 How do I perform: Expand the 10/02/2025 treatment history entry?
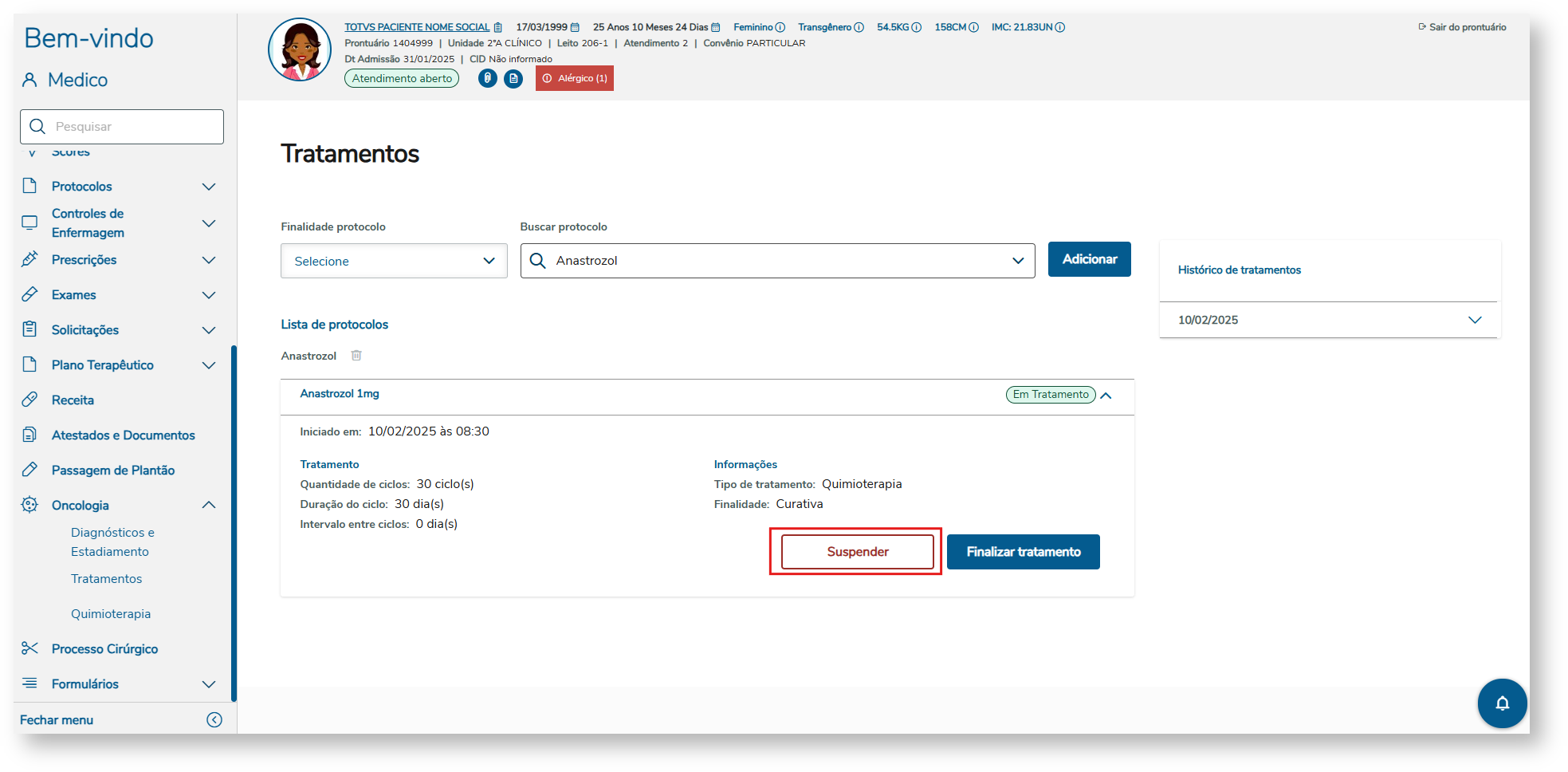pos(1474,320)
